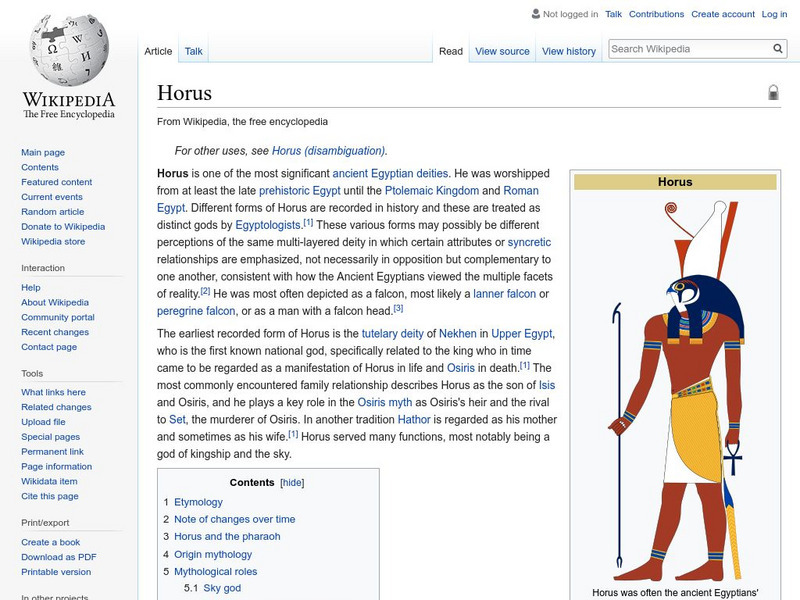800x600 pixels.
Task: Click Create a book
Action: pyautogui.click(x=51, y=542)
